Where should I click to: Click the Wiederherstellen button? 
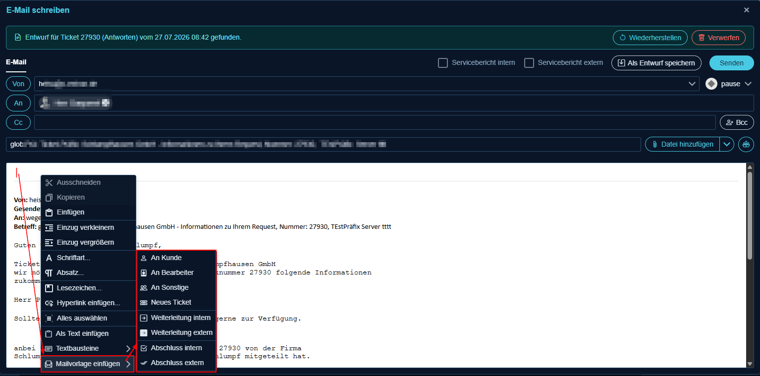[x=650, y=37]
